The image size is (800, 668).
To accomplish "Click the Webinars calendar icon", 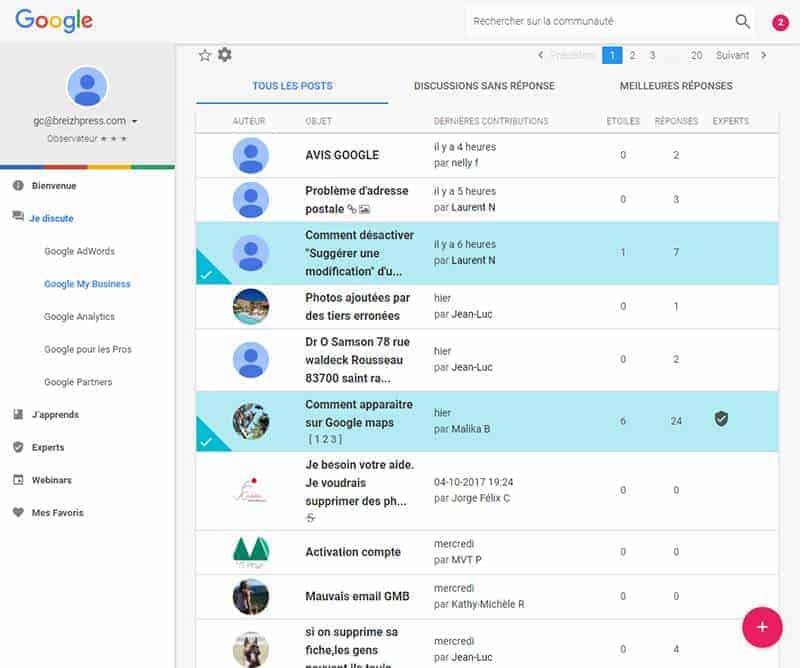I will pos(18,480).
